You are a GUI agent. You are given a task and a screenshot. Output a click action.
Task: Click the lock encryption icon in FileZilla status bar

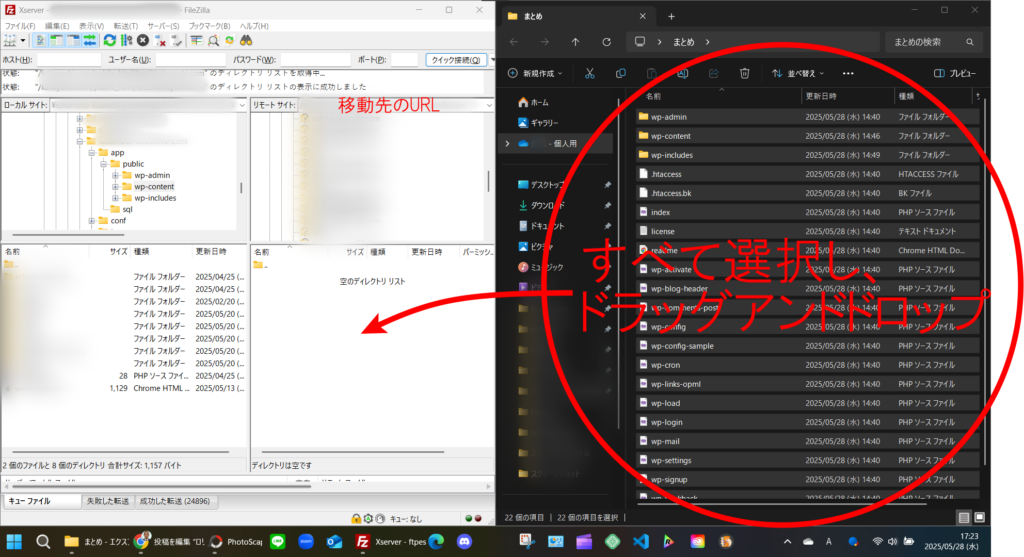pos(356,518)
